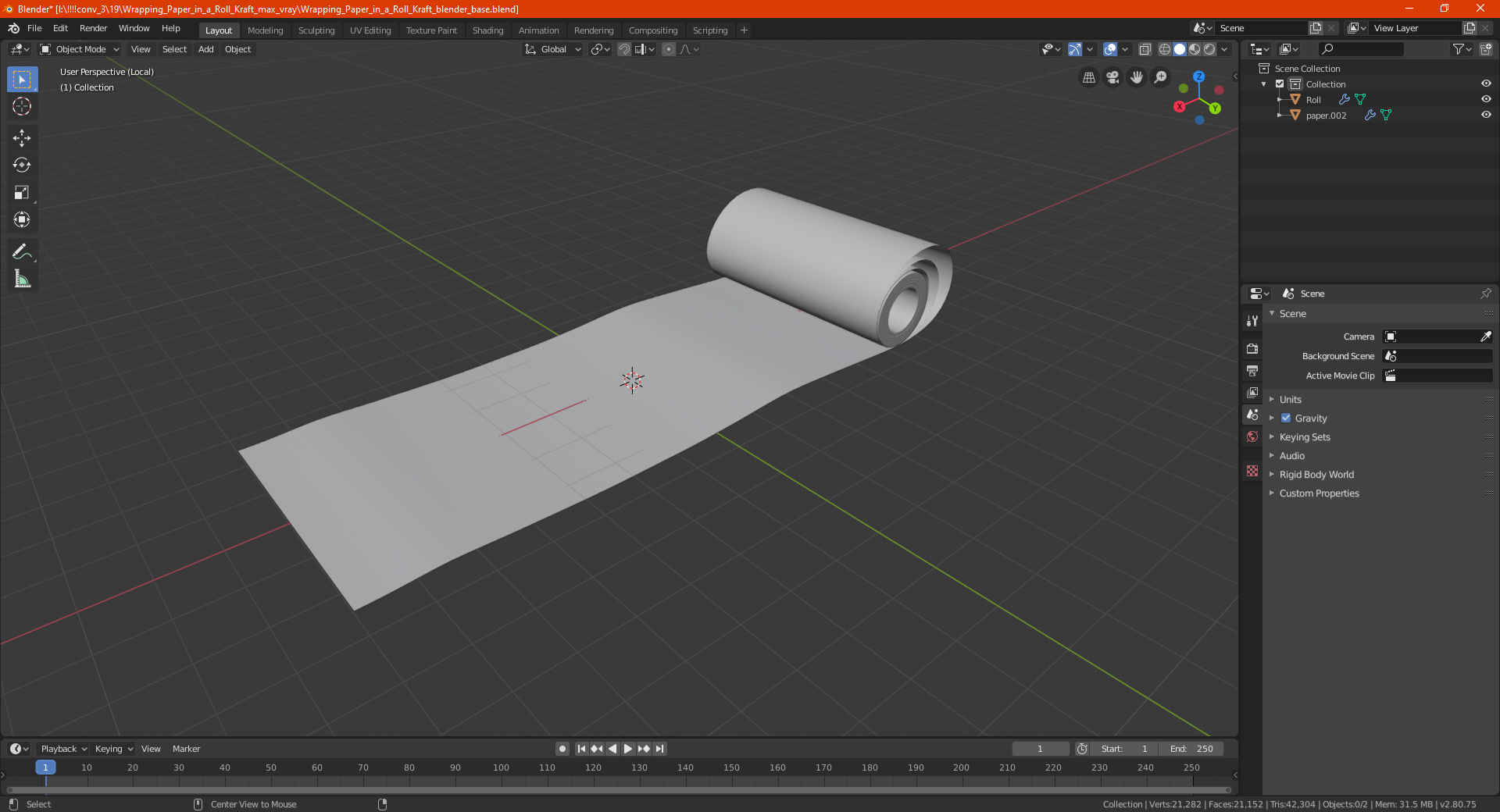Open the World properties tab
Screen dimensions: 1500x812
[x=1252, y=436]
